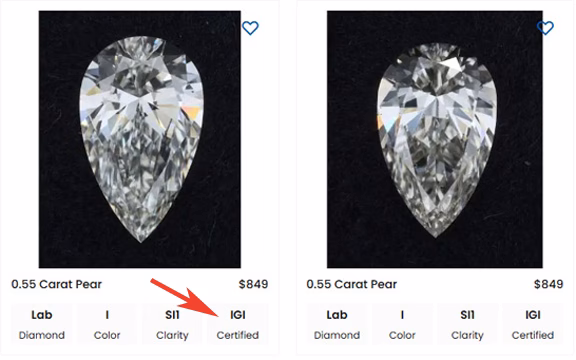Click the pointed tip of left diamond
This screenshot has width=576, height=360.
141,240
